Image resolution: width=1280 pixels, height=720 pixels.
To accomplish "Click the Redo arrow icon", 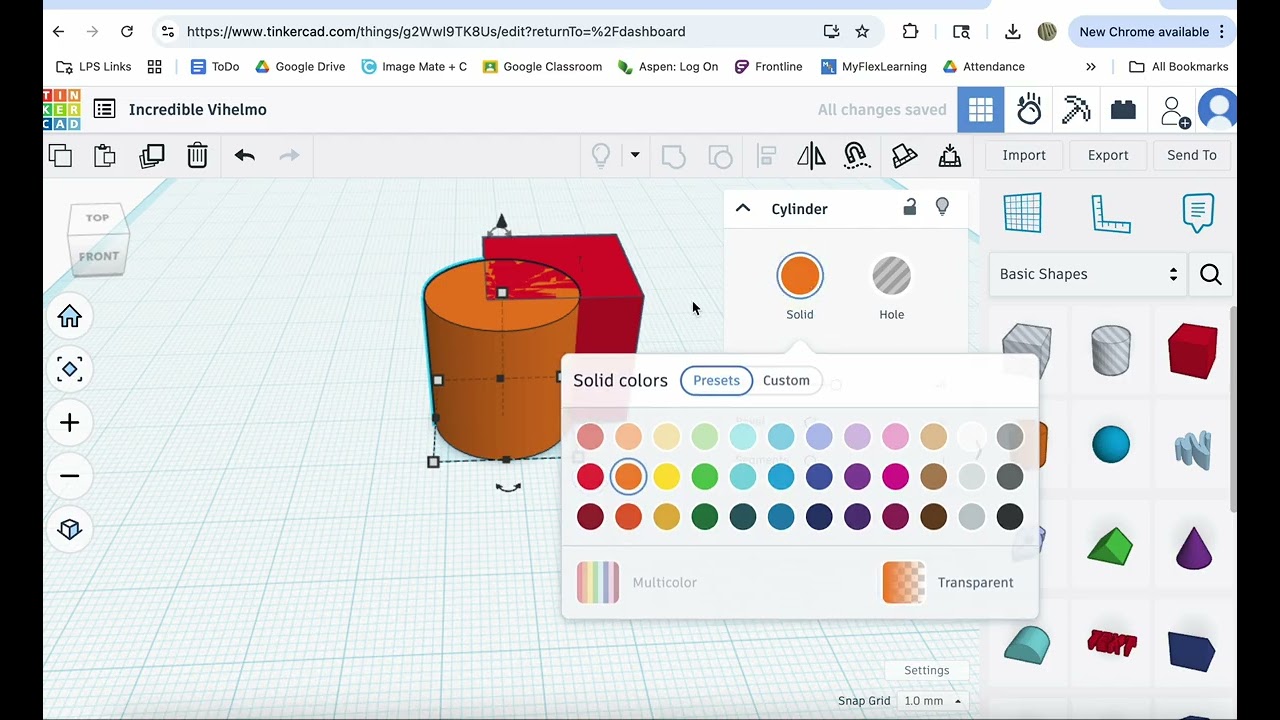I will click(x=289, y=155).
